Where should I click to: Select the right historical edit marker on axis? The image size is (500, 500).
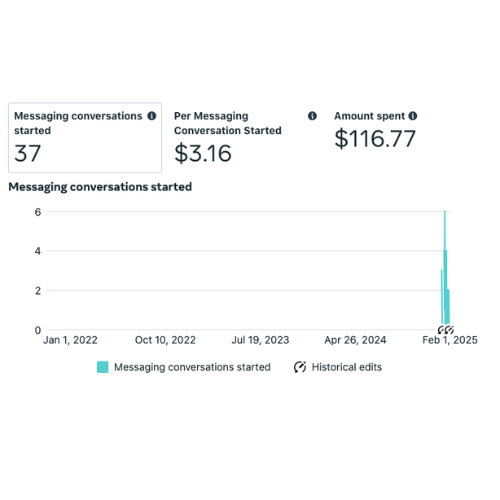[x=450, y=330]
